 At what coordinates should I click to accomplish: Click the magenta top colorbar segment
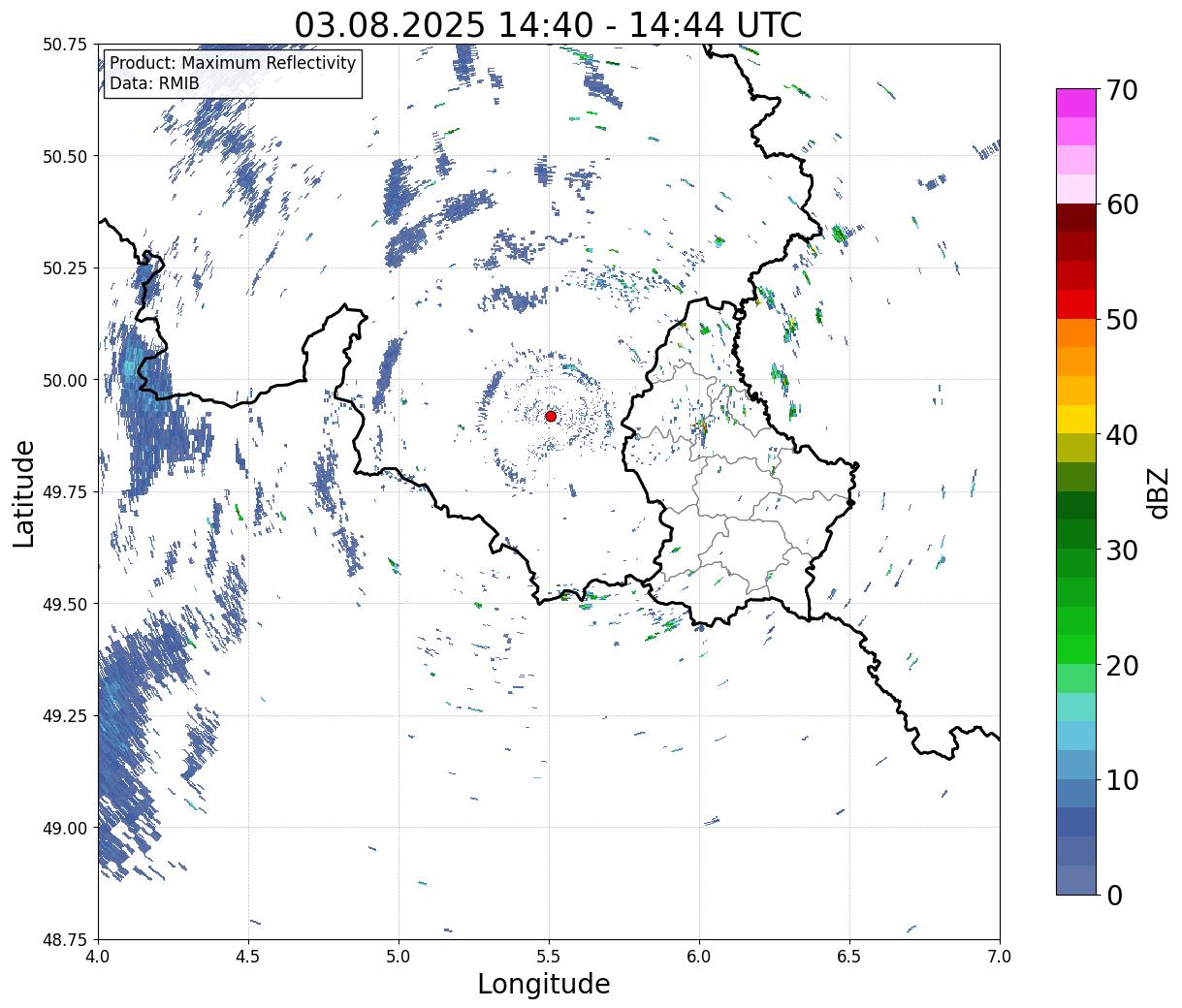point(1076,103)
